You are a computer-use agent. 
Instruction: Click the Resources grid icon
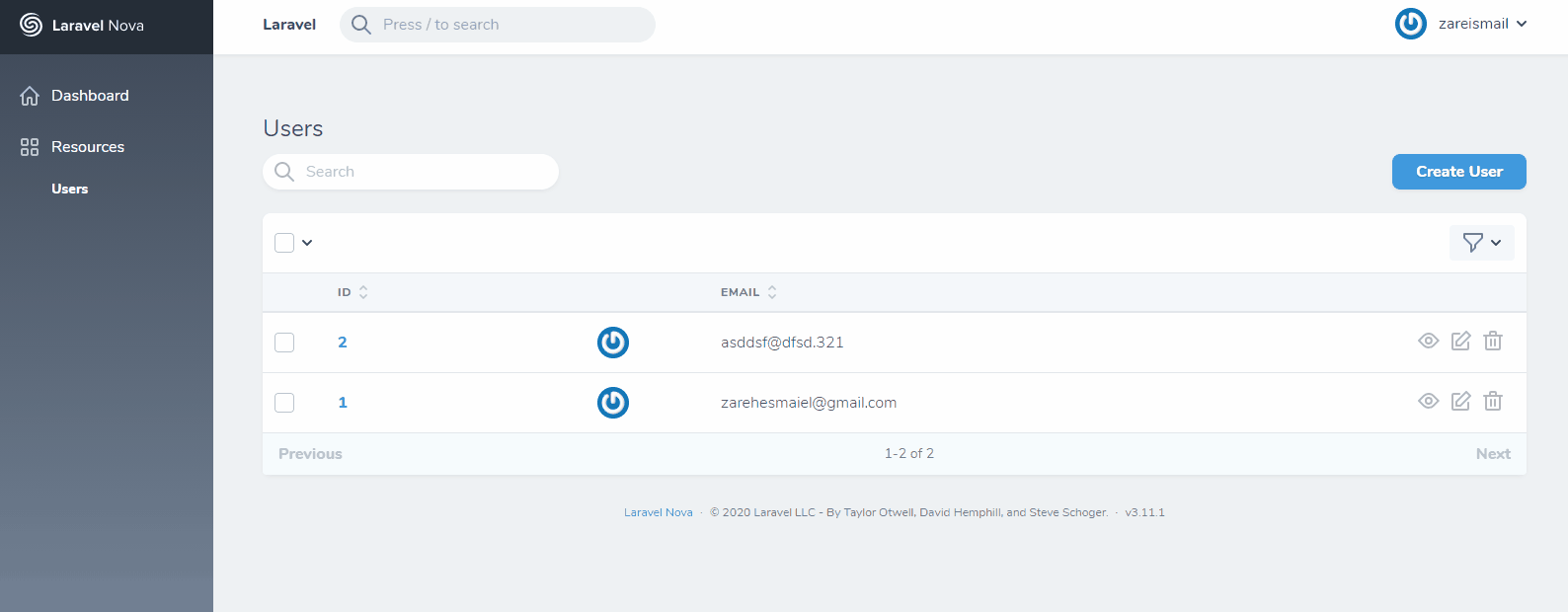[x=30, y=147]
